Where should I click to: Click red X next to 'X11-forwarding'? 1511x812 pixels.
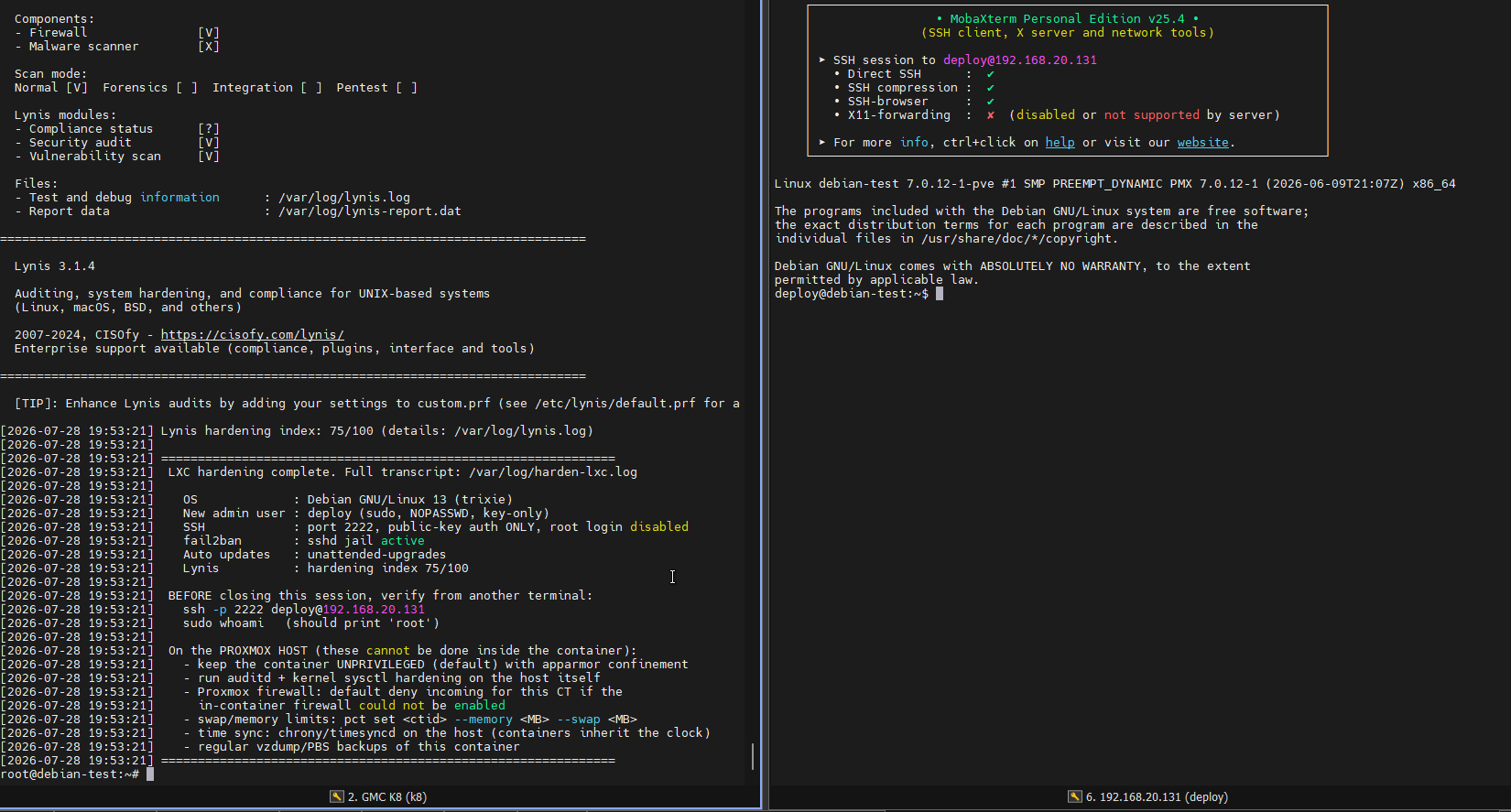pos(990,115)
